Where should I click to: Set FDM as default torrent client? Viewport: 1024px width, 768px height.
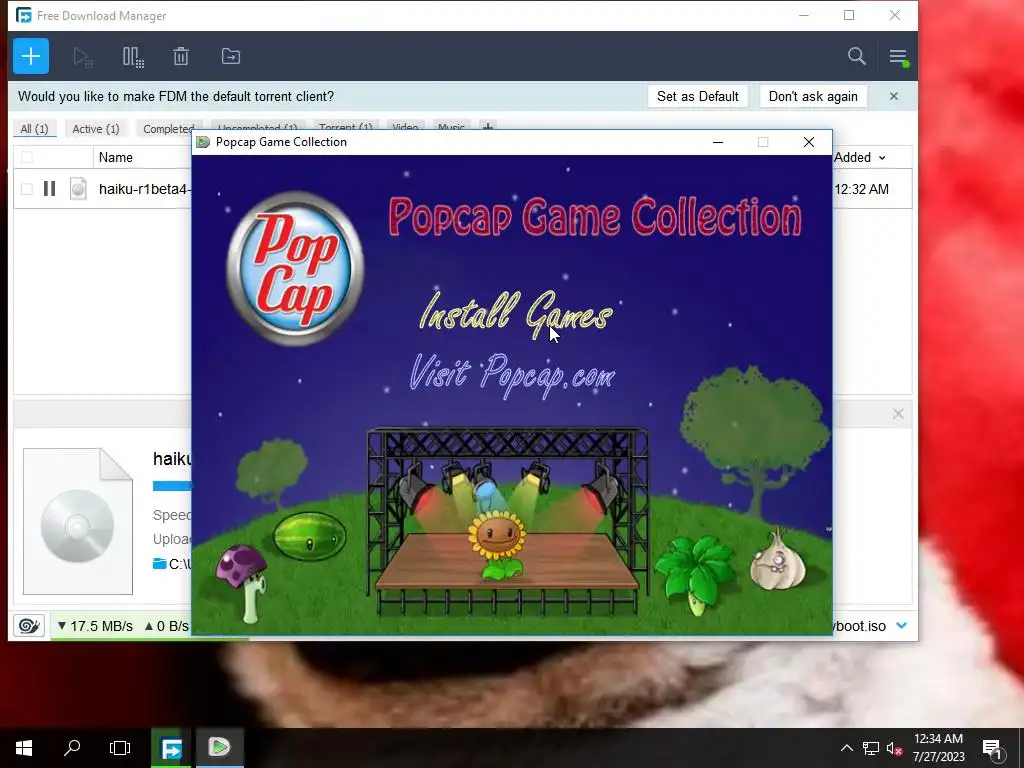[x=697, y=96]
